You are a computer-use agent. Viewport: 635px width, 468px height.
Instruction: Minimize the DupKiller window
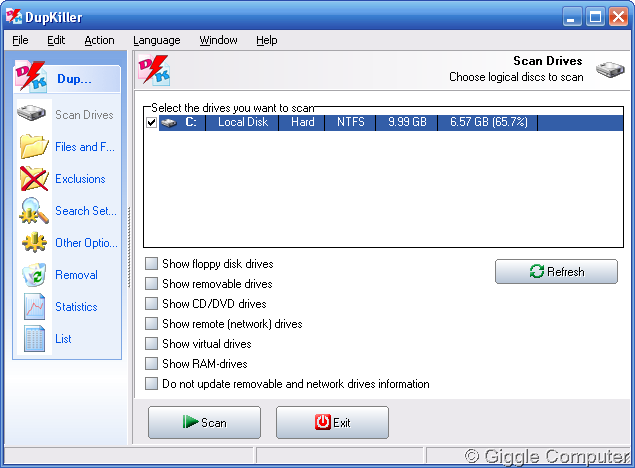(572, 17)
